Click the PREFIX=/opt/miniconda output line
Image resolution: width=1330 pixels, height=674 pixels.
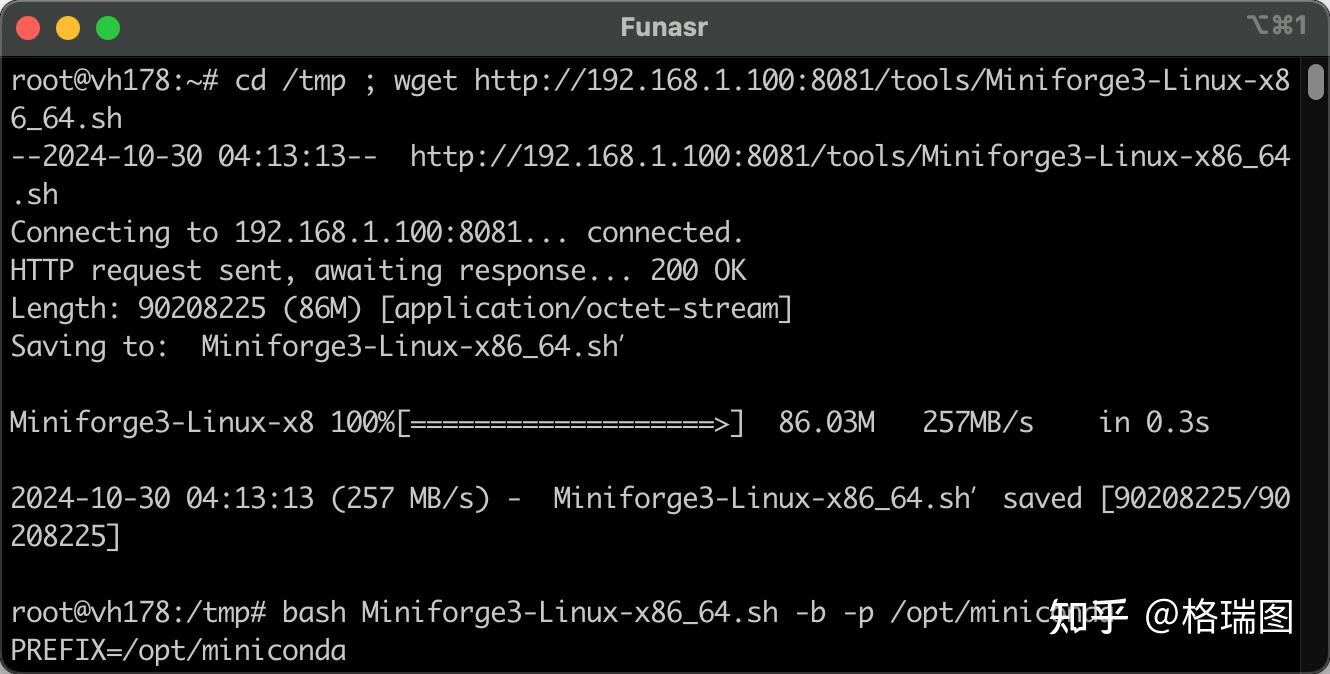(178, 651)
